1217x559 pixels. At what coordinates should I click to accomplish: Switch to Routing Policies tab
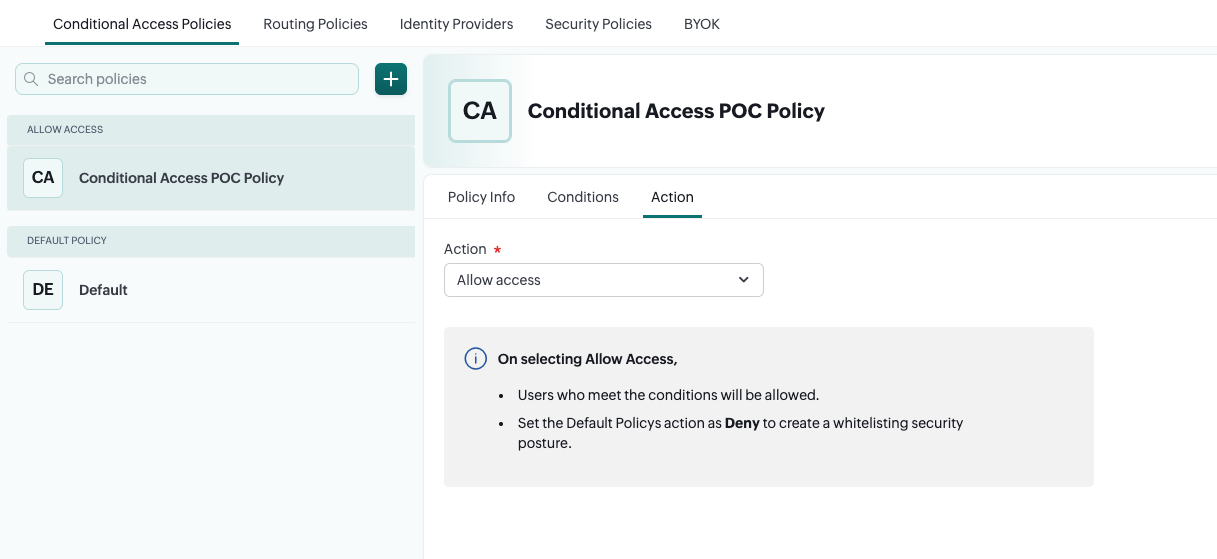tap(315, 24)
